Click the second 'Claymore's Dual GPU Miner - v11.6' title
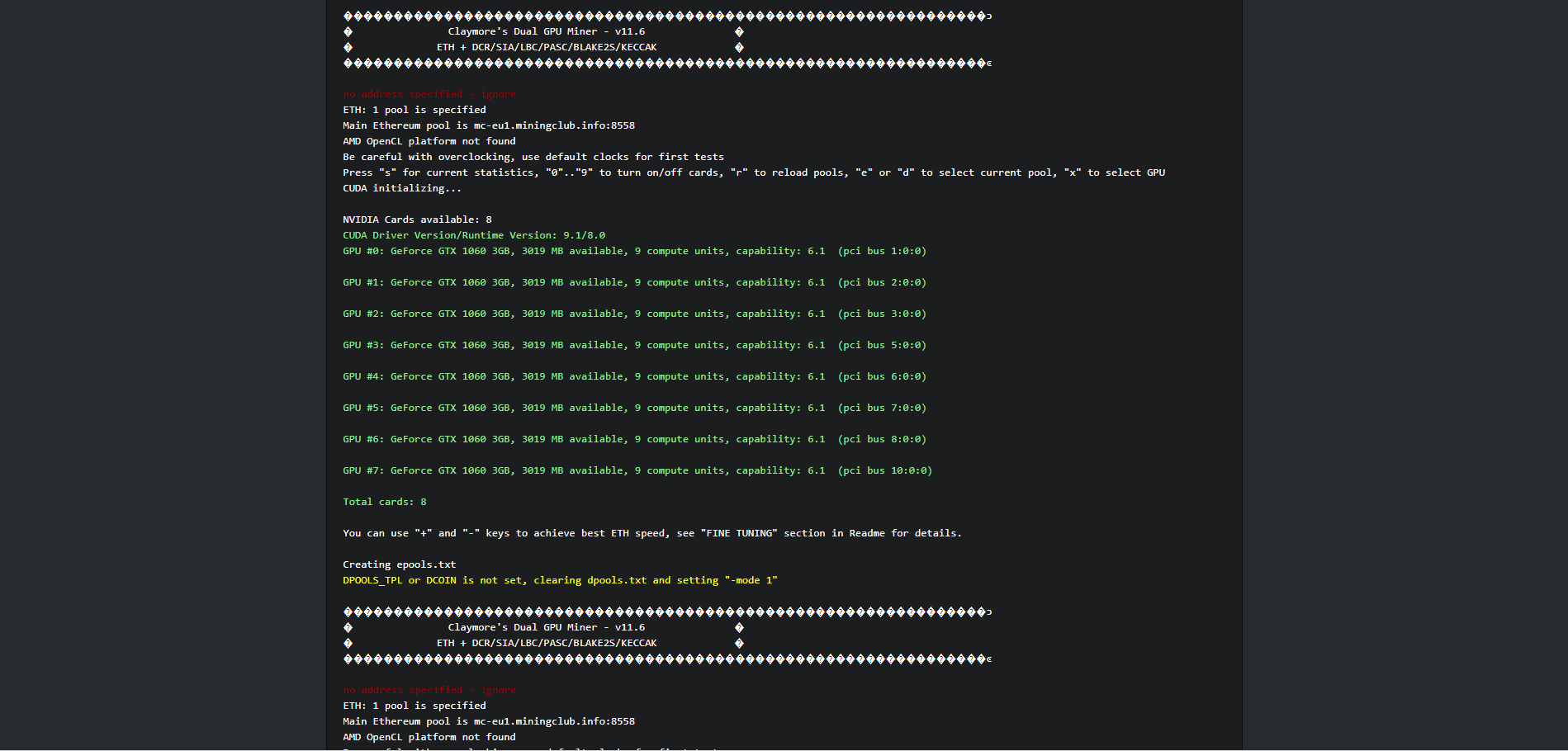 (x=547, y=627)
